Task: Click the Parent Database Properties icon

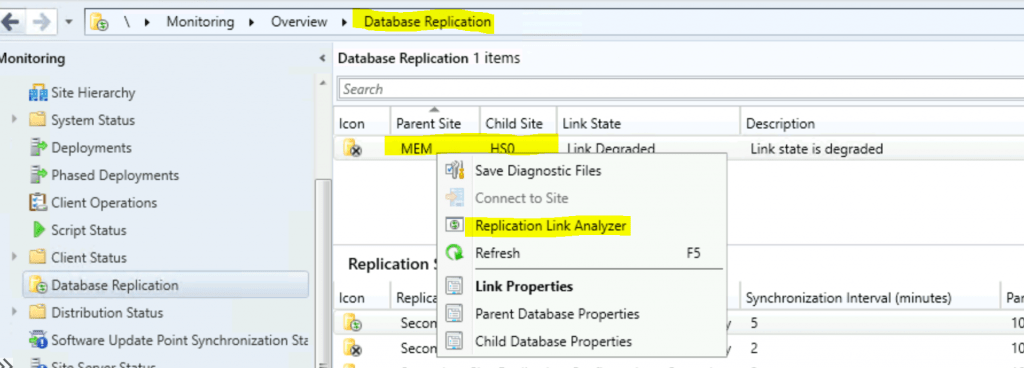Action: 454,313
